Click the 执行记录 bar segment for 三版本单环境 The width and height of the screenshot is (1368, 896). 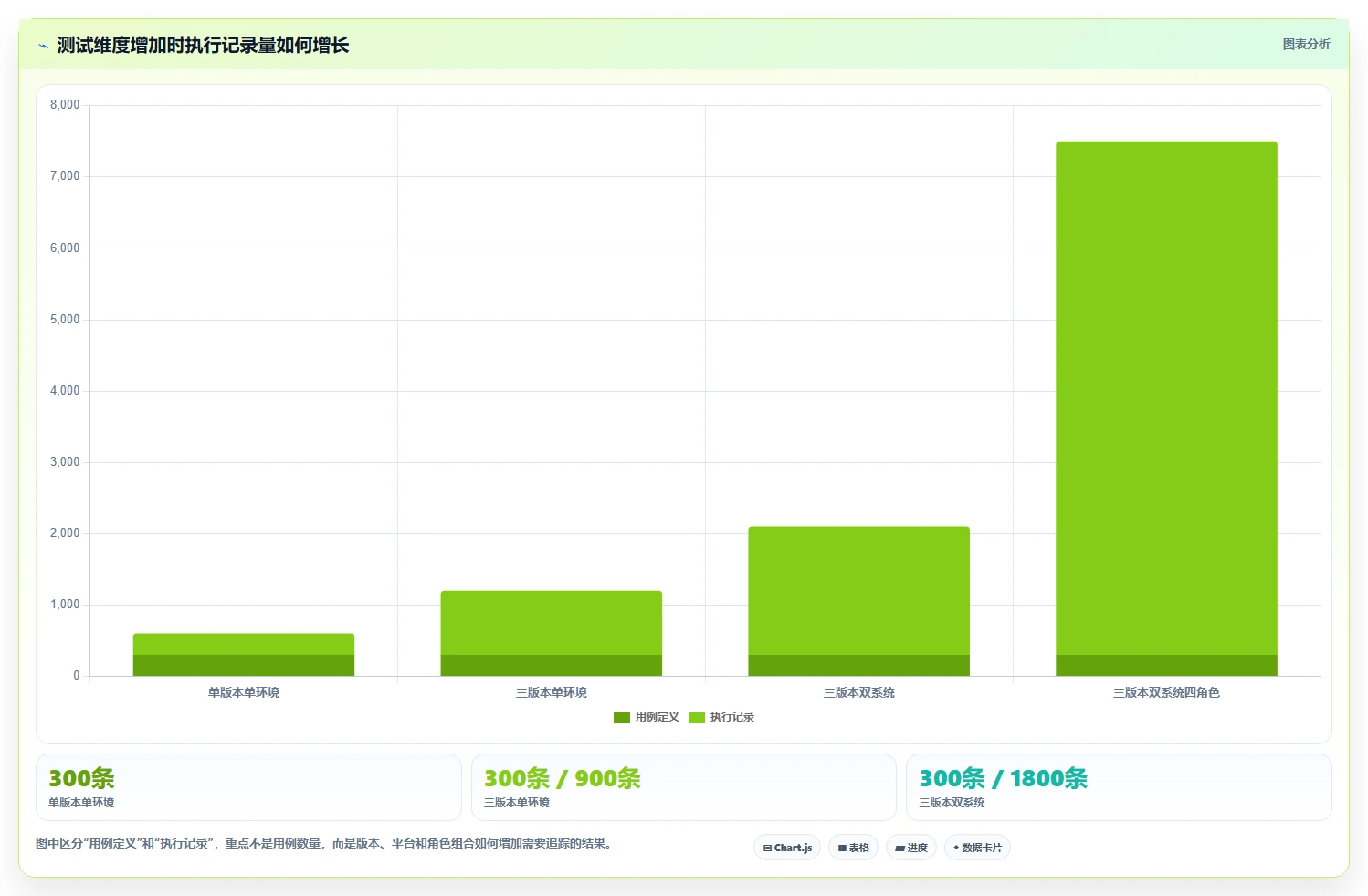[x=552, y=623]
